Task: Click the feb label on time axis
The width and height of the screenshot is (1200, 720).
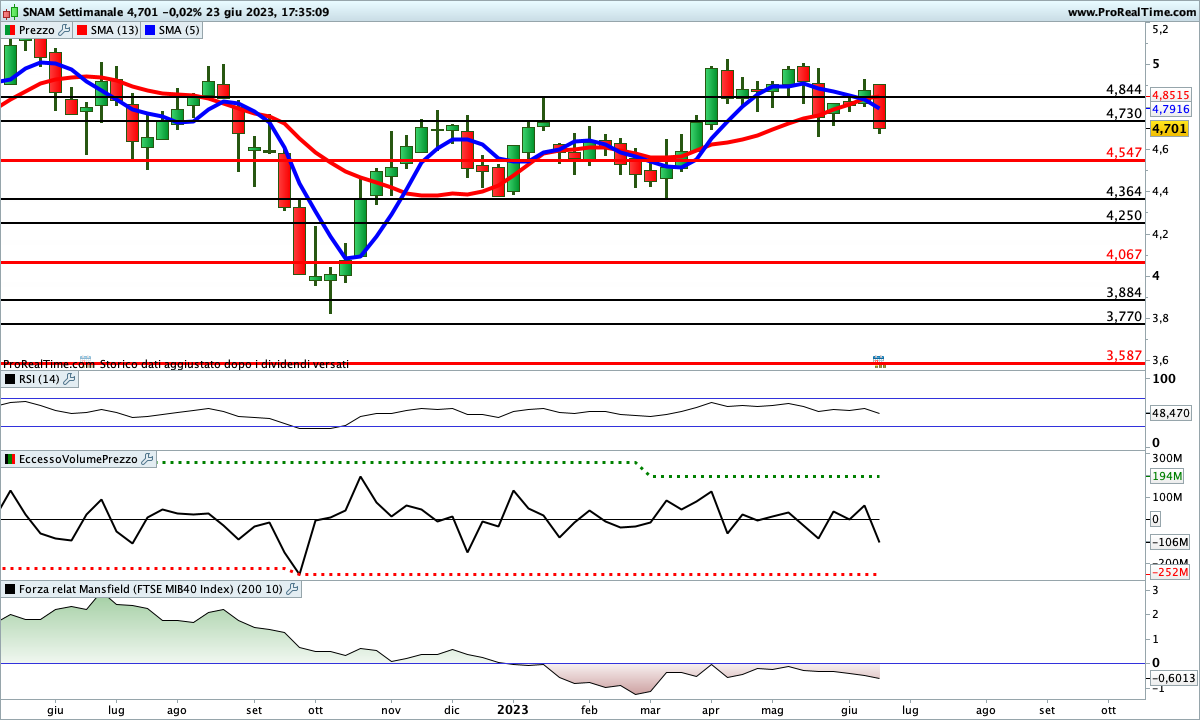Action: (589, 709)
